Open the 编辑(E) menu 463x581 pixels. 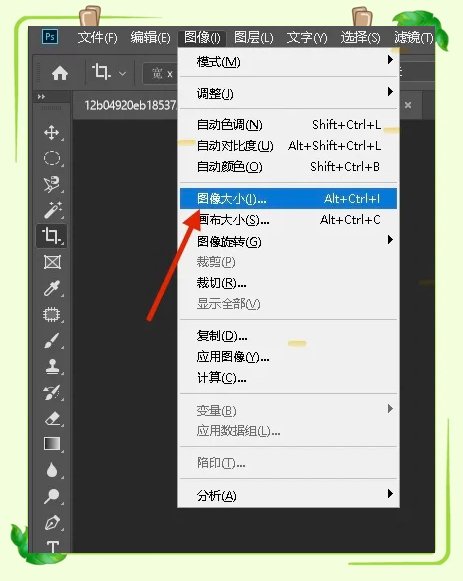(150, 37)
